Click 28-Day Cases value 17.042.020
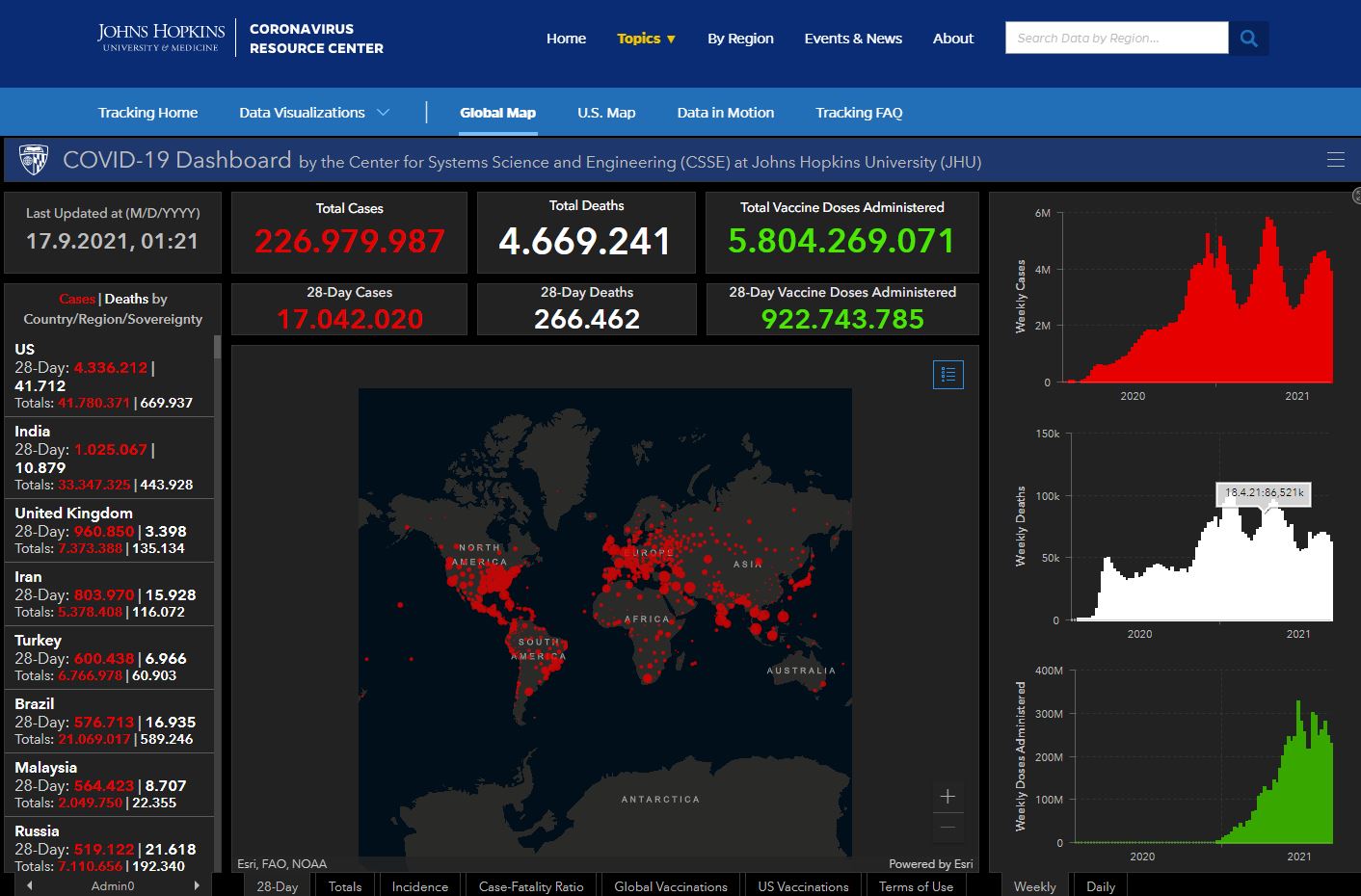The height and width of the screenshot is (896, 1361). [350, 319]
